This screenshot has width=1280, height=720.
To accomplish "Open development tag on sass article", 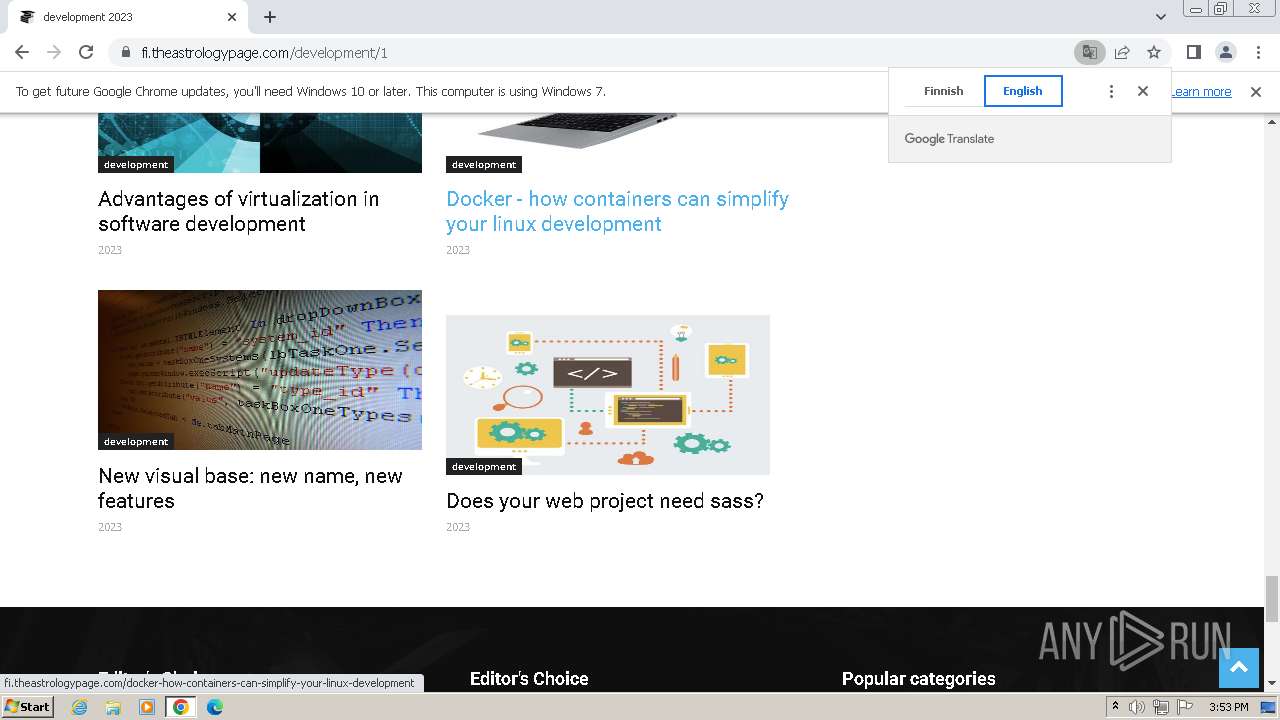I will click(484, 467).
